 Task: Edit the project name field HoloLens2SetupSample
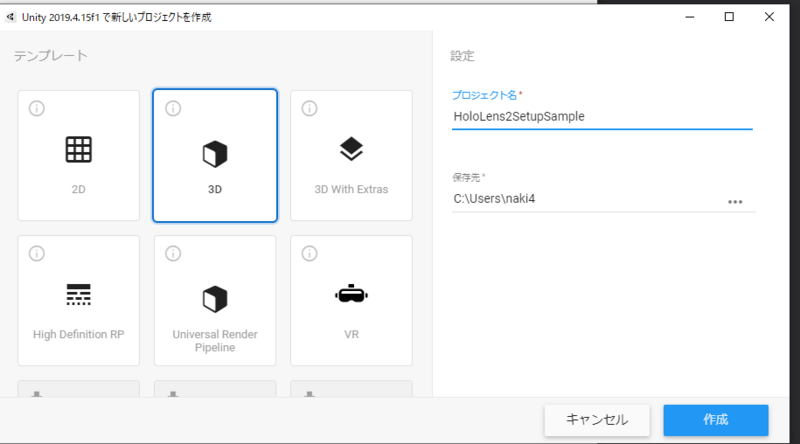click(602, 117)
